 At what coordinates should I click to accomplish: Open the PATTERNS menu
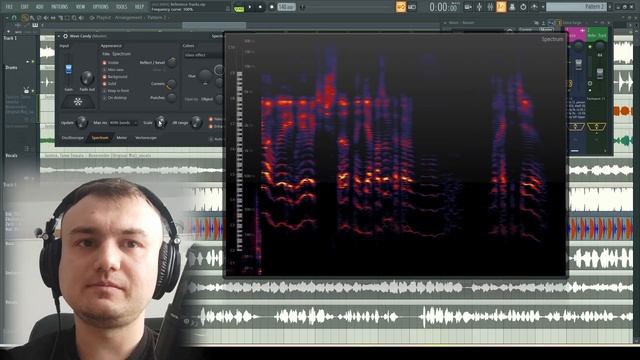[x=60, y=7]
